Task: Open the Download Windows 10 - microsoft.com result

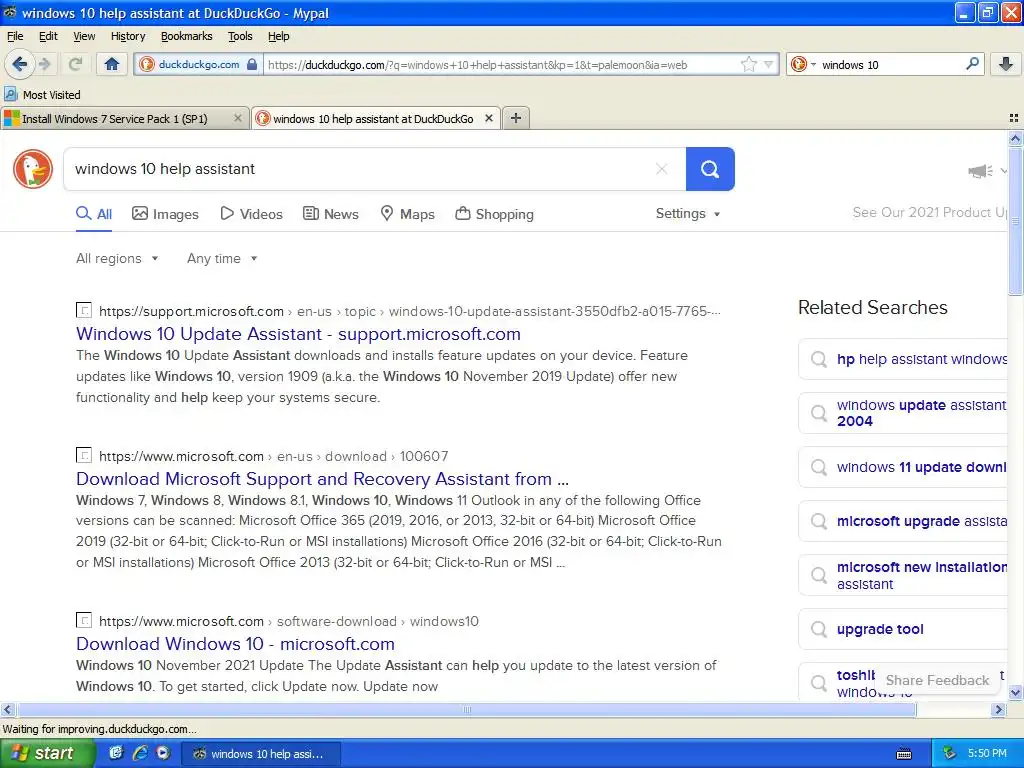Action: tap(235, 644)
